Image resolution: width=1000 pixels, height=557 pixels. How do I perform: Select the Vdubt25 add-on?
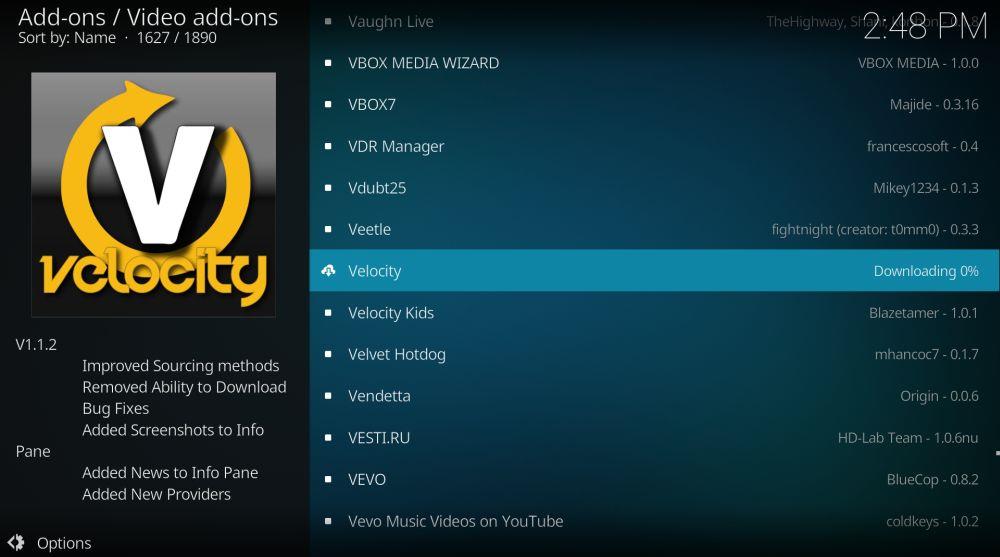(x=654, y=188)
